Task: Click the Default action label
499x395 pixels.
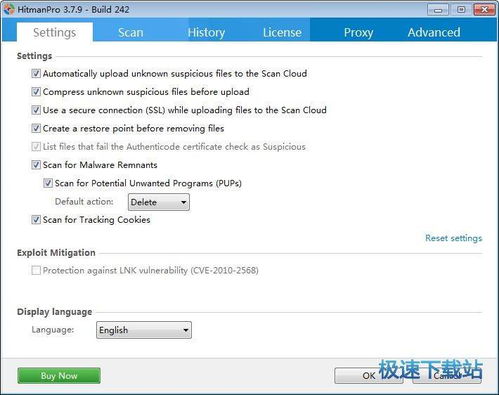Action: 84,202
